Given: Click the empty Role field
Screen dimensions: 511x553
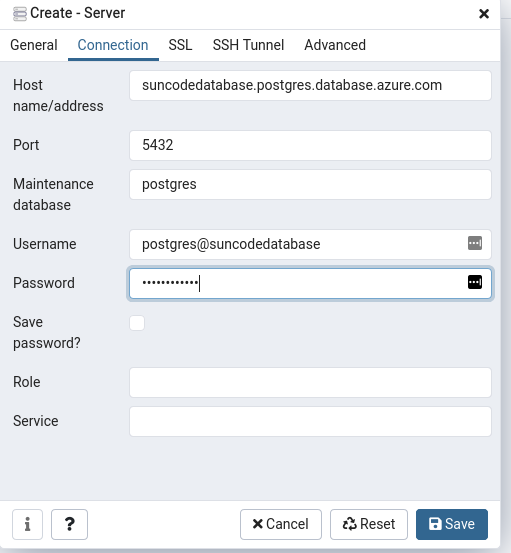Looking at the screenshot, I should tap(310, 382).
